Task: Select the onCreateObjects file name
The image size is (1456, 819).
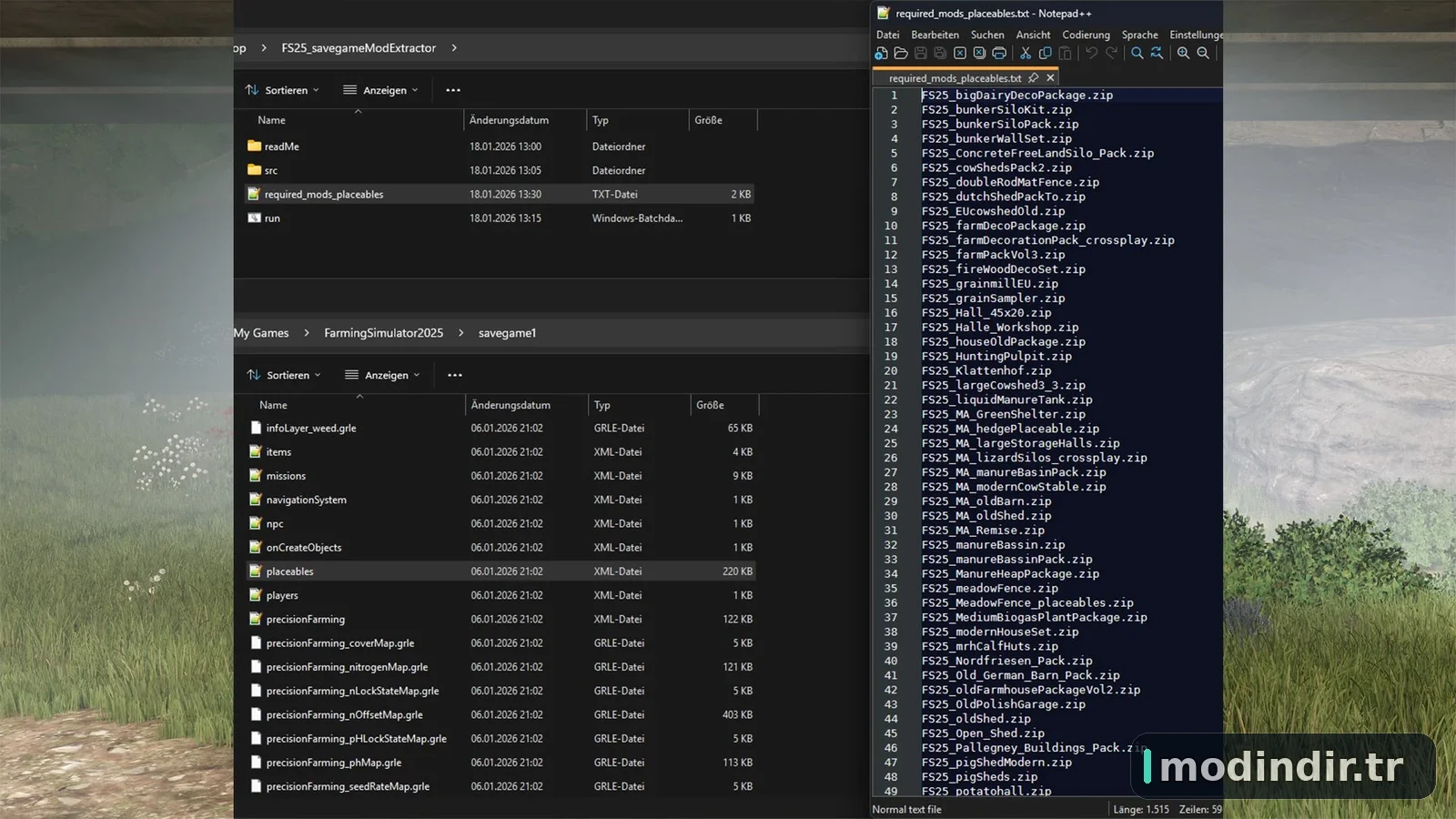Action: 304,548
